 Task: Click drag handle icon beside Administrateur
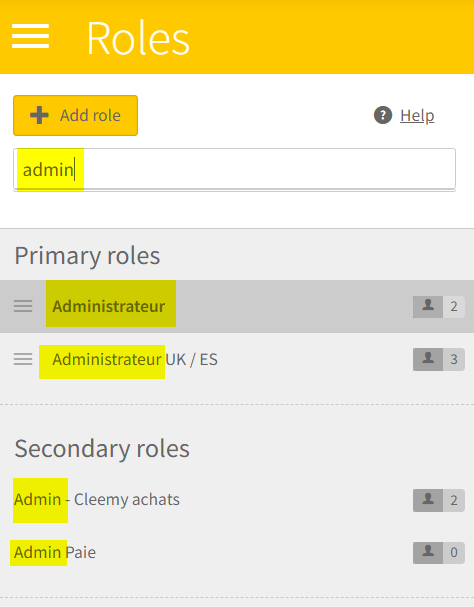pyautogui.click(x=23, y=306)
